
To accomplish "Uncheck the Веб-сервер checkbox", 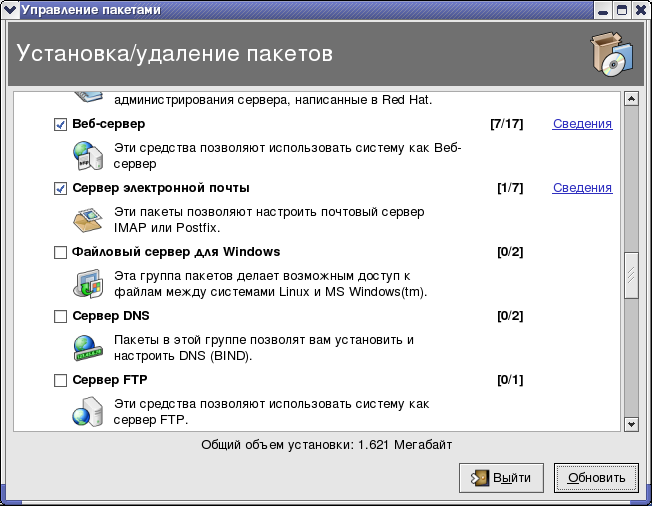I will [60, 125].
